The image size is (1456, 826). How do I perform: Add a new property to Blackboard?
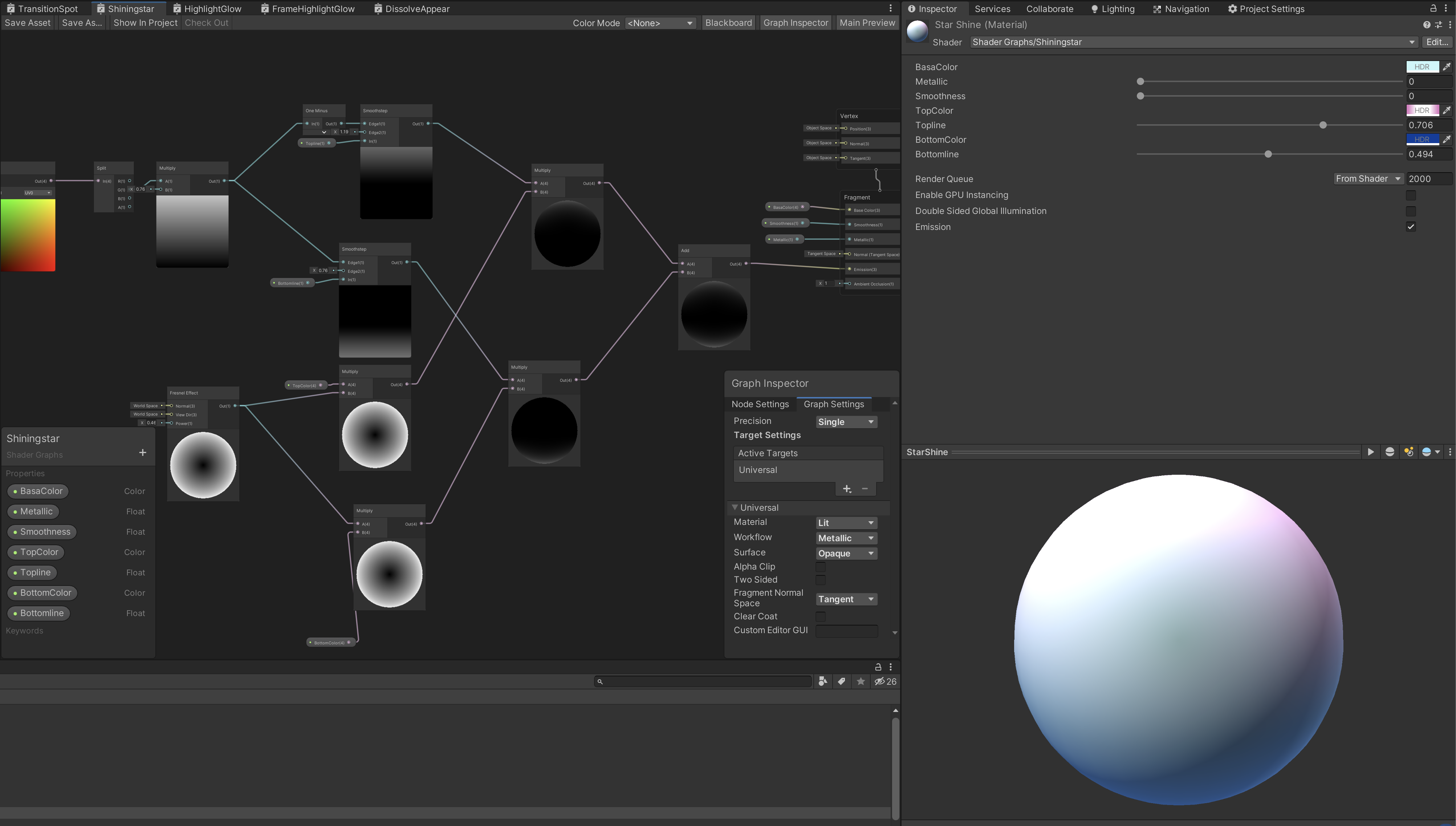pyautogui.click(x=142, y=452)
